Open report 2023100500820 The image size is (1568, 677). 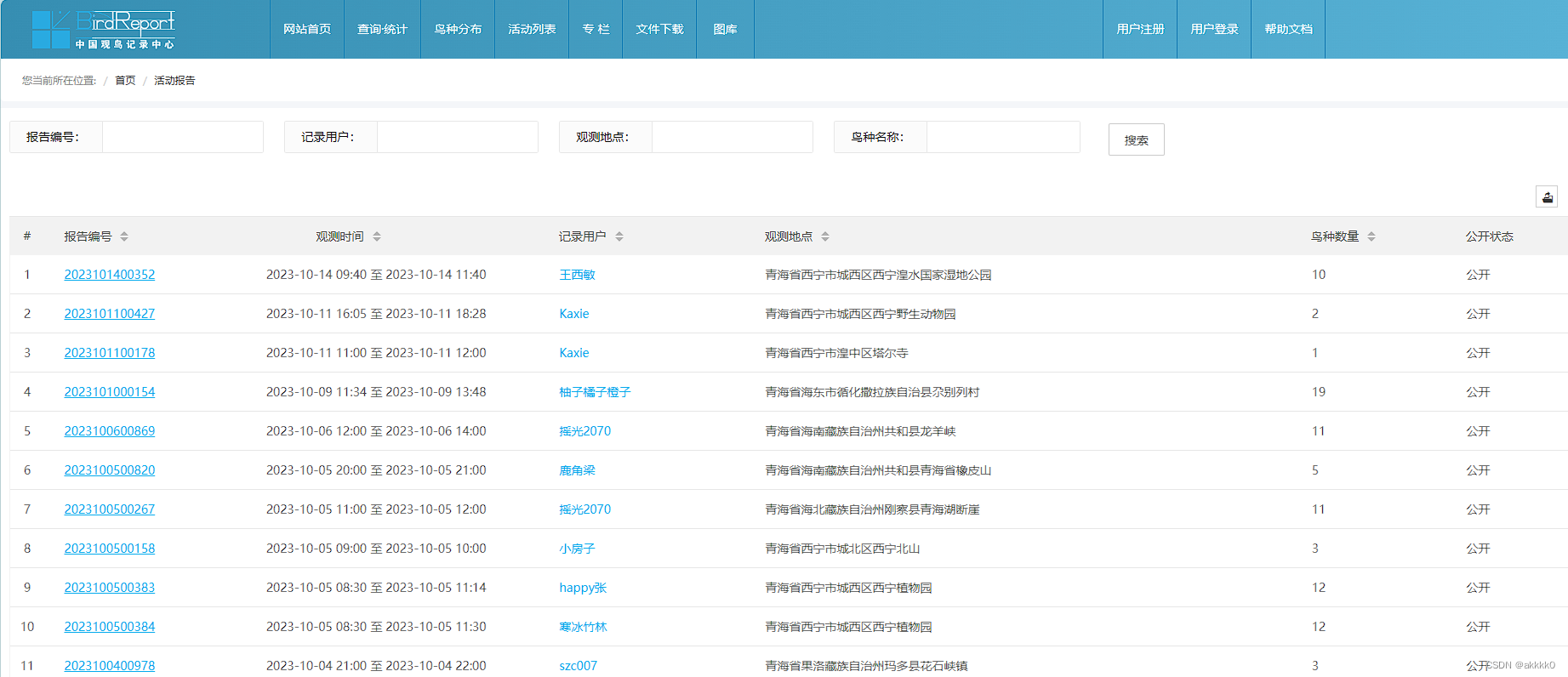coord(110,470)
